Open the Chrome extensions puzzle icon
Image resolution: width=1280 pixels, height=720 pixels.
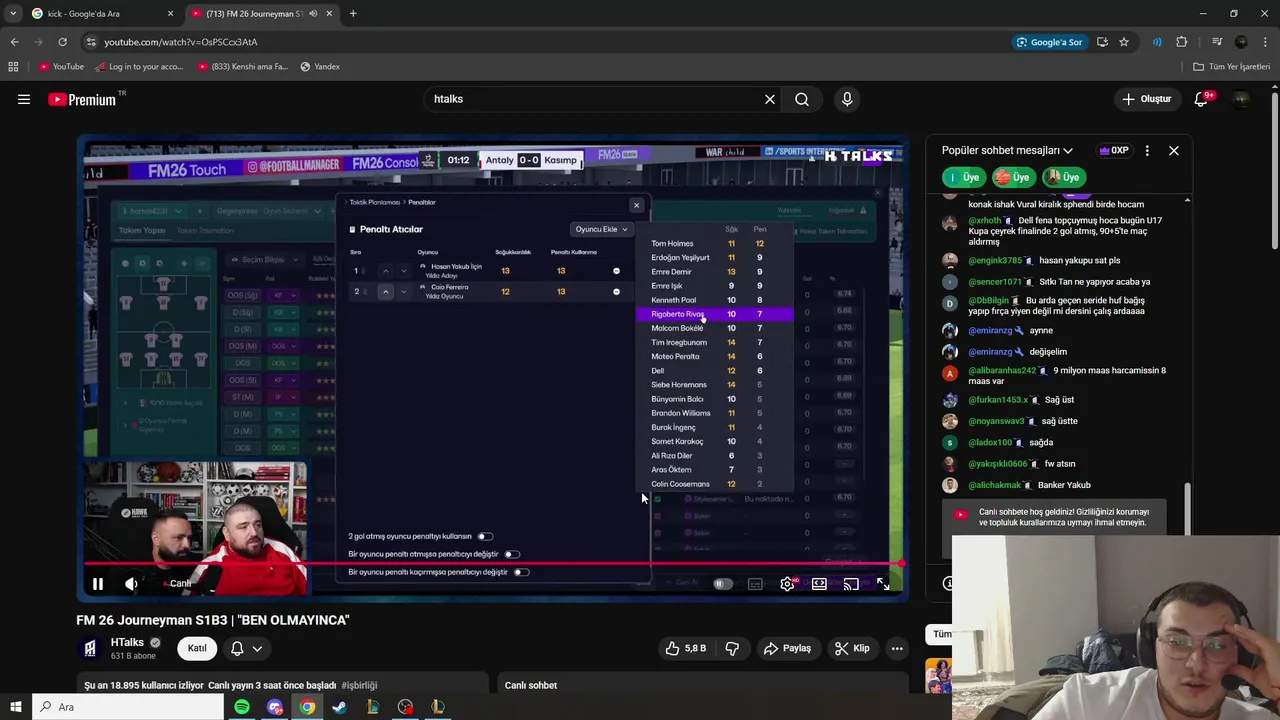coord(1182,42)
